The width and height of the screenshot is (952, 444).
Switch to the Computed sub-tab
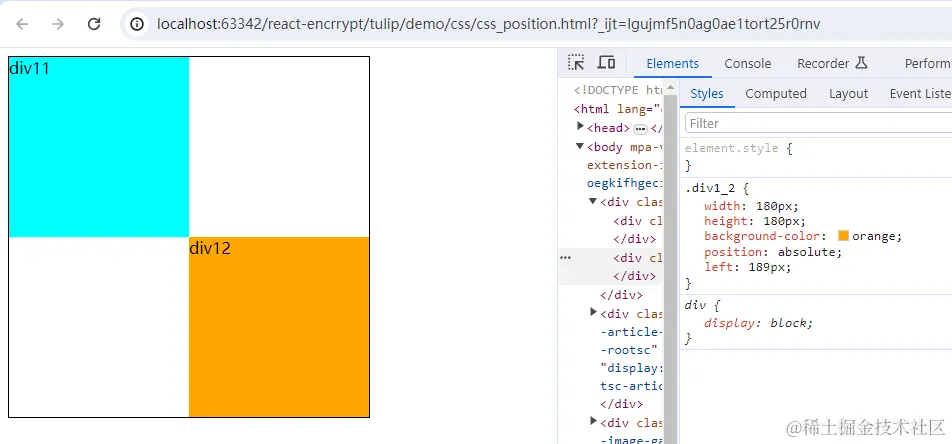[x=776, y=94]
